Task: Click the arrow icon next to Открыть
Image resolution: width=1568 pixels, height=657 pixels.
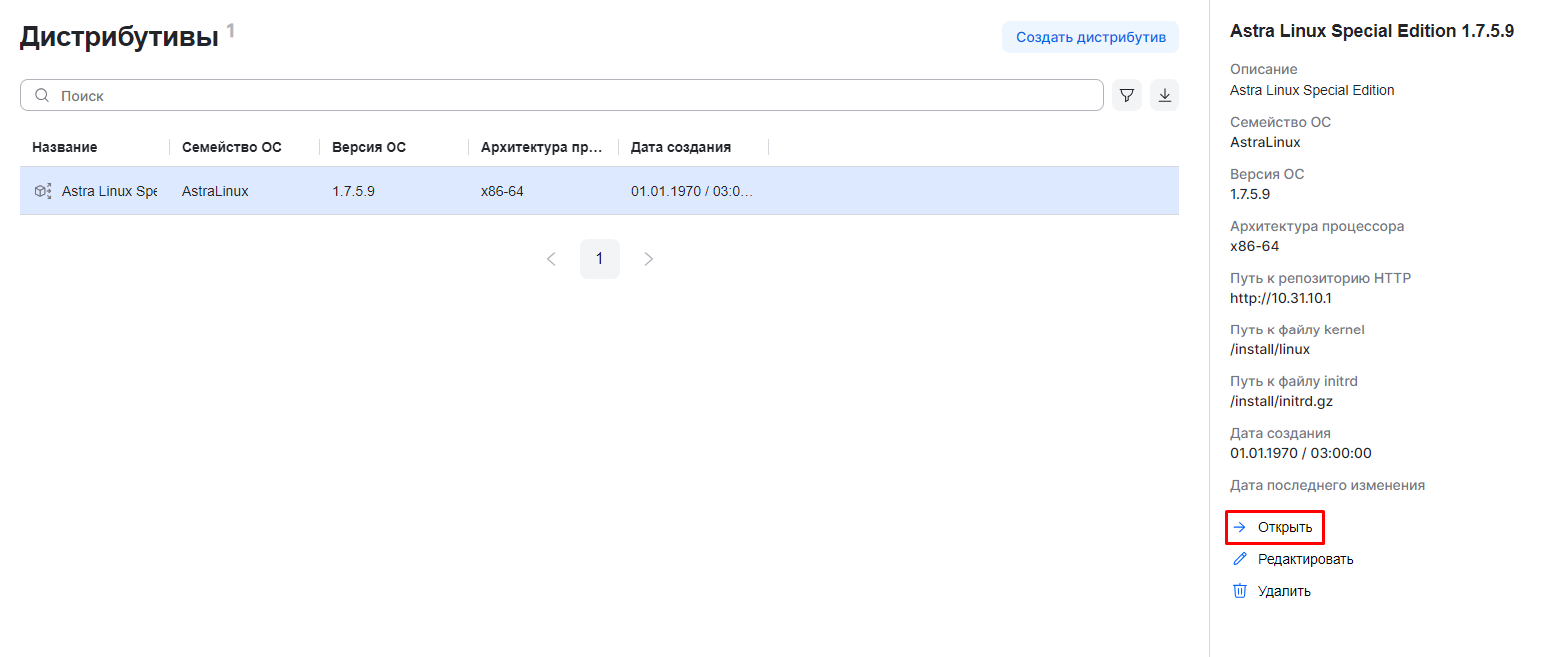Action: tap(1240, 527)
